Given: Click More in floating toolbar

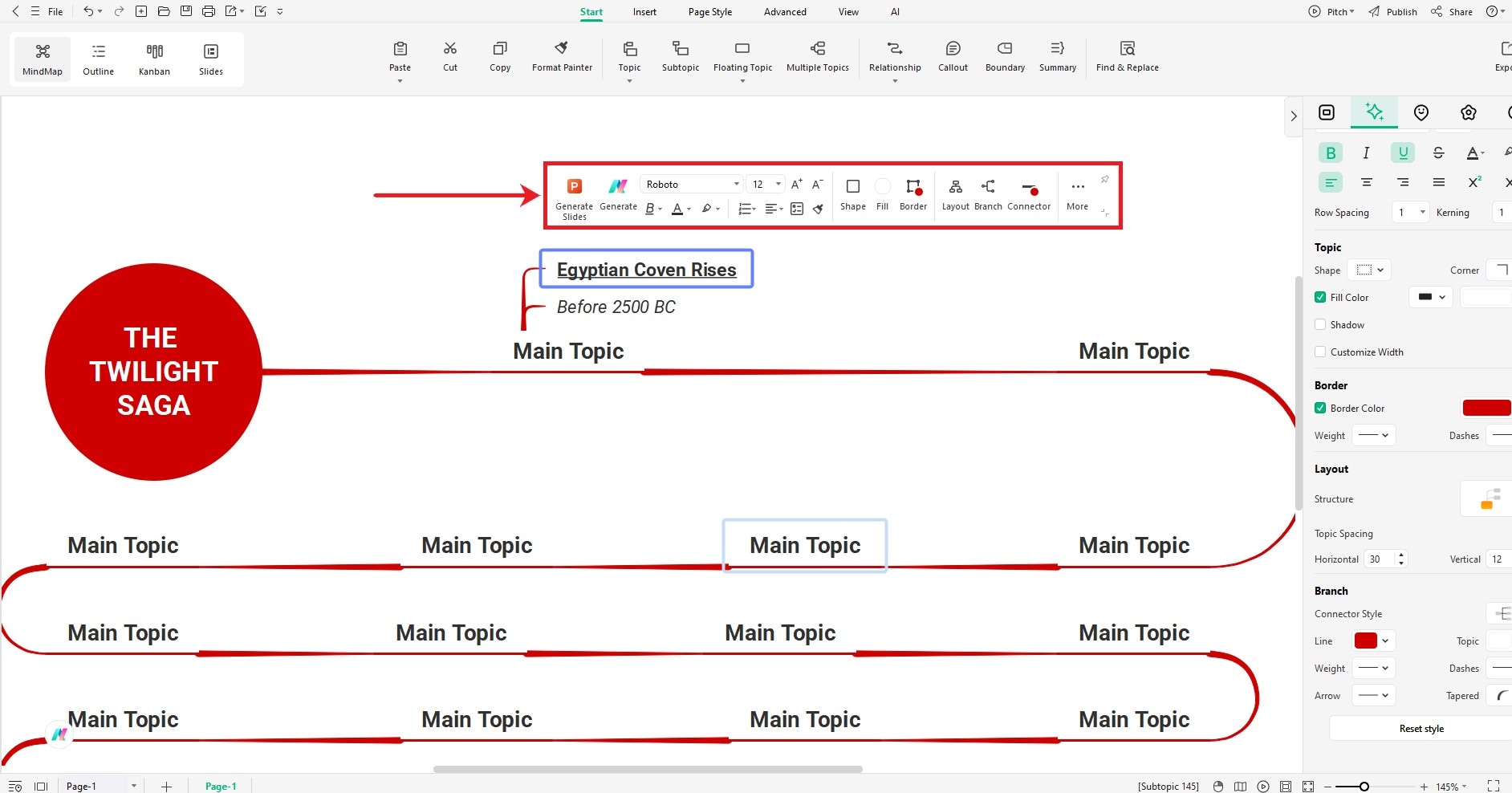Looking at the screenshot, I should pyautogui.click(x=1077, y=194).
